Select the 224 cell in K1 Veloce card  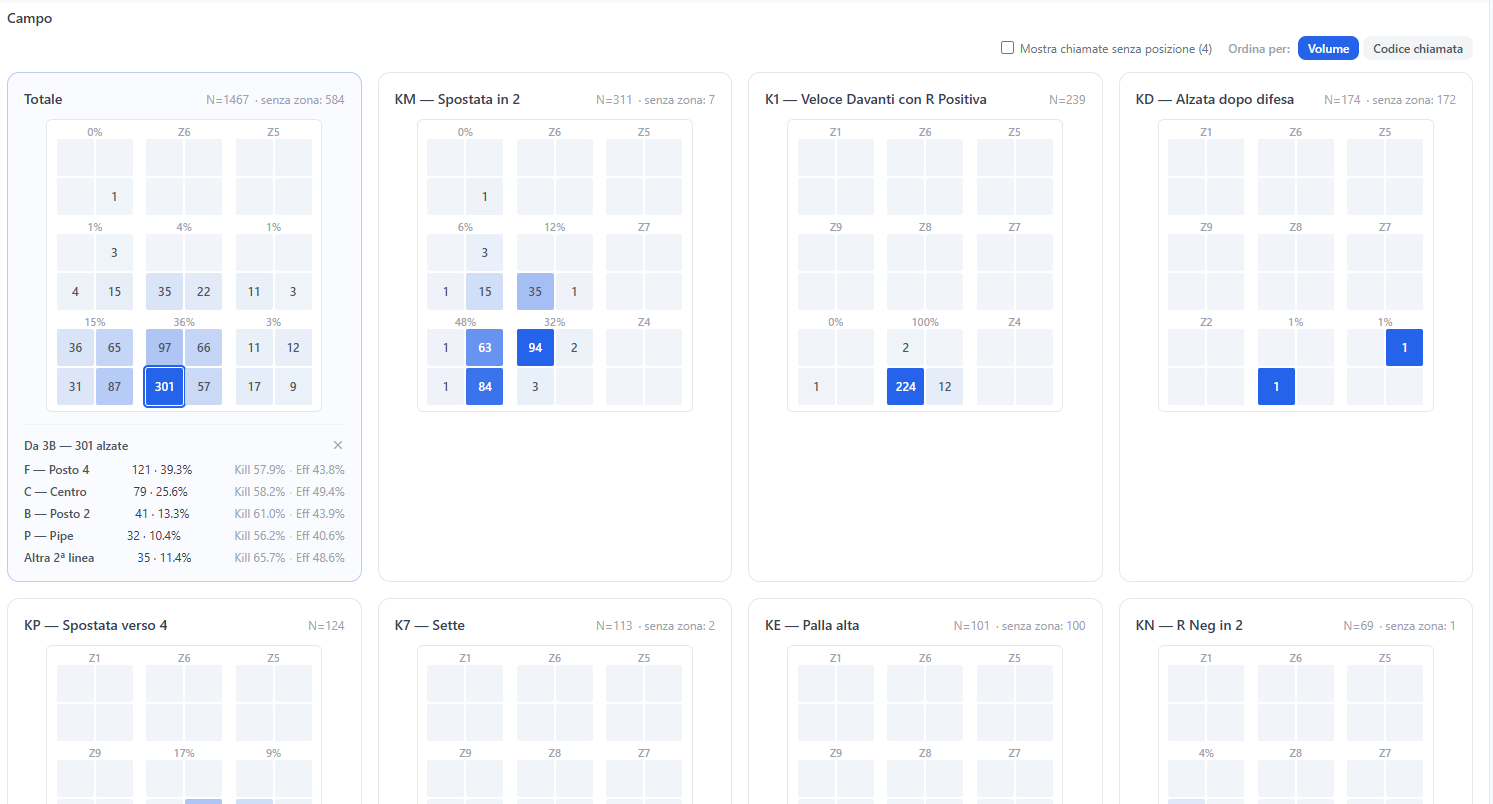(x=905, y=387)
